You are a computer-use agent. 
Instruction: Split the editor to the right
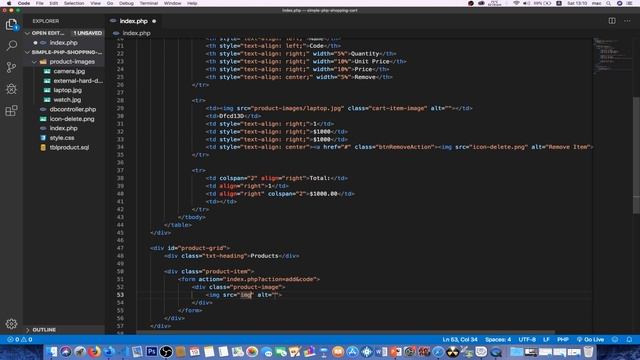click(x=612, y=21)
